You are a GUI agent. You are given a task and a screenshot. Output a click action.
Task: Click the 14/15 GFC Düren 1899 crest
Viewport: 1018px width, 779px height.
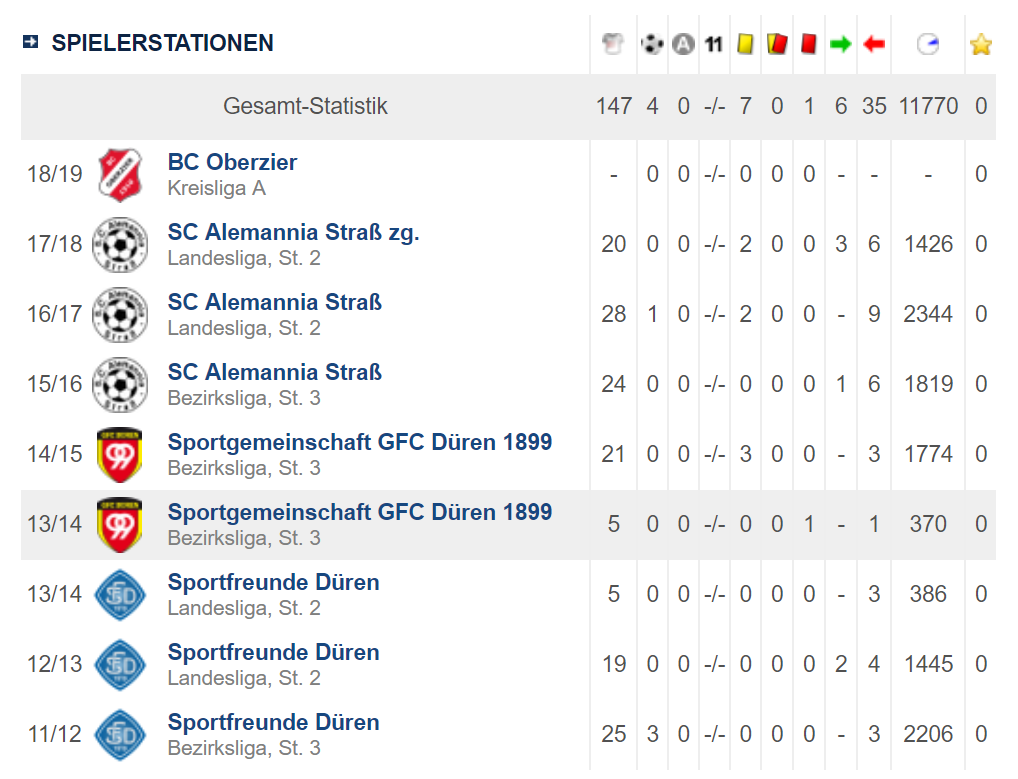(x=120, y=454)
